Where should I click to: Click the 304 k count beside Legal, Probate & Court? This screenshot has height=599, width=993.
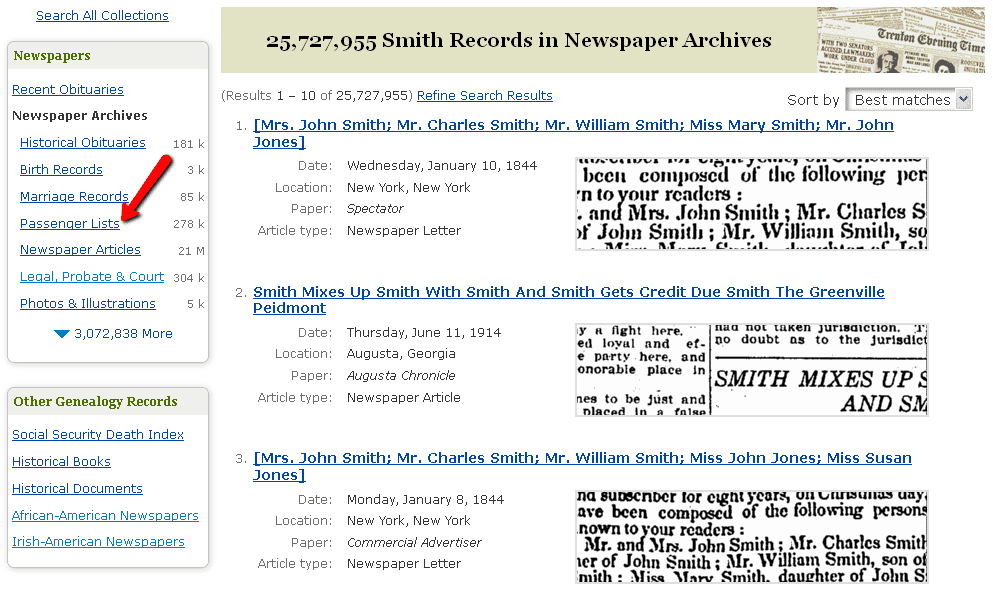(x=189, y=277)
